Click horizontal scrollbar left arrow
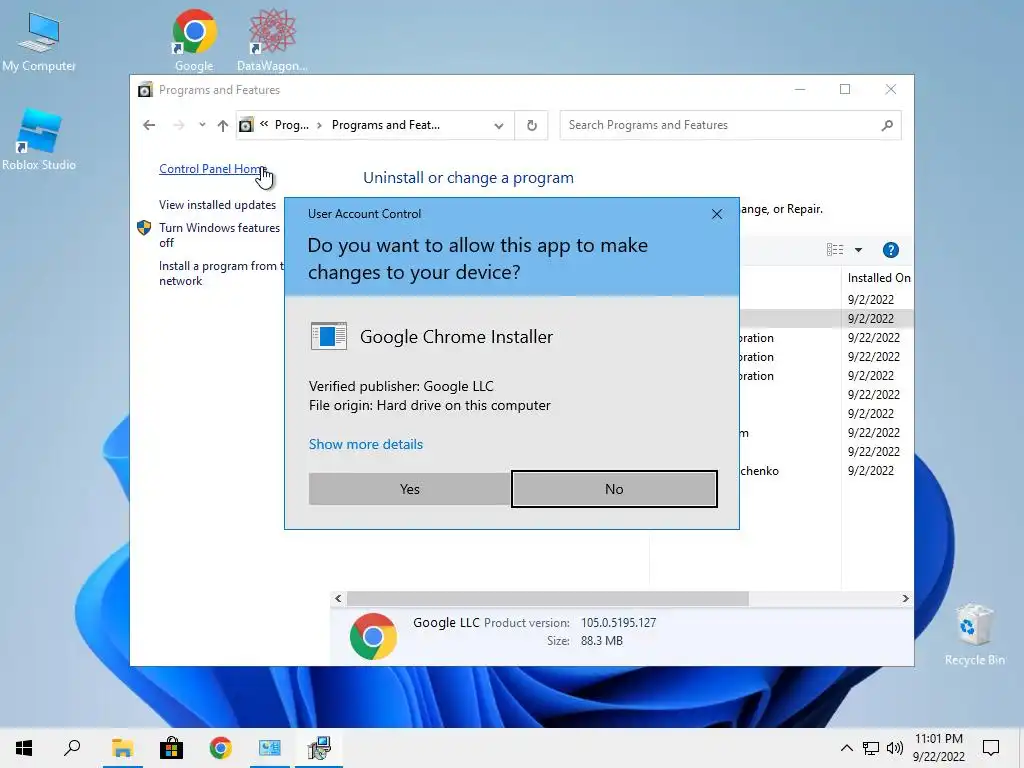Screen dimensions: 1024x768 pyautogui.click(x=338, y=598)
